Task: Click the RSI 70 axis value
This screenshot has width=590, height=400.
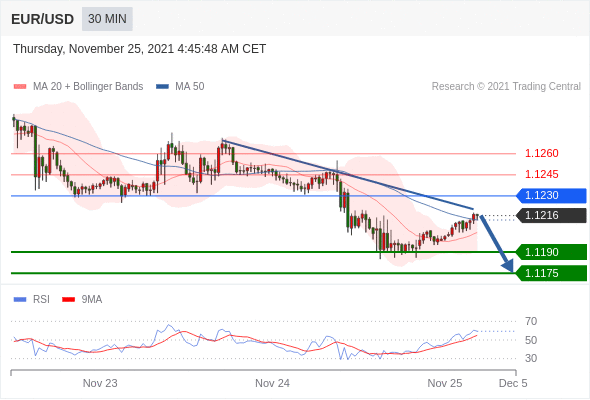Action: coord(531,322)
